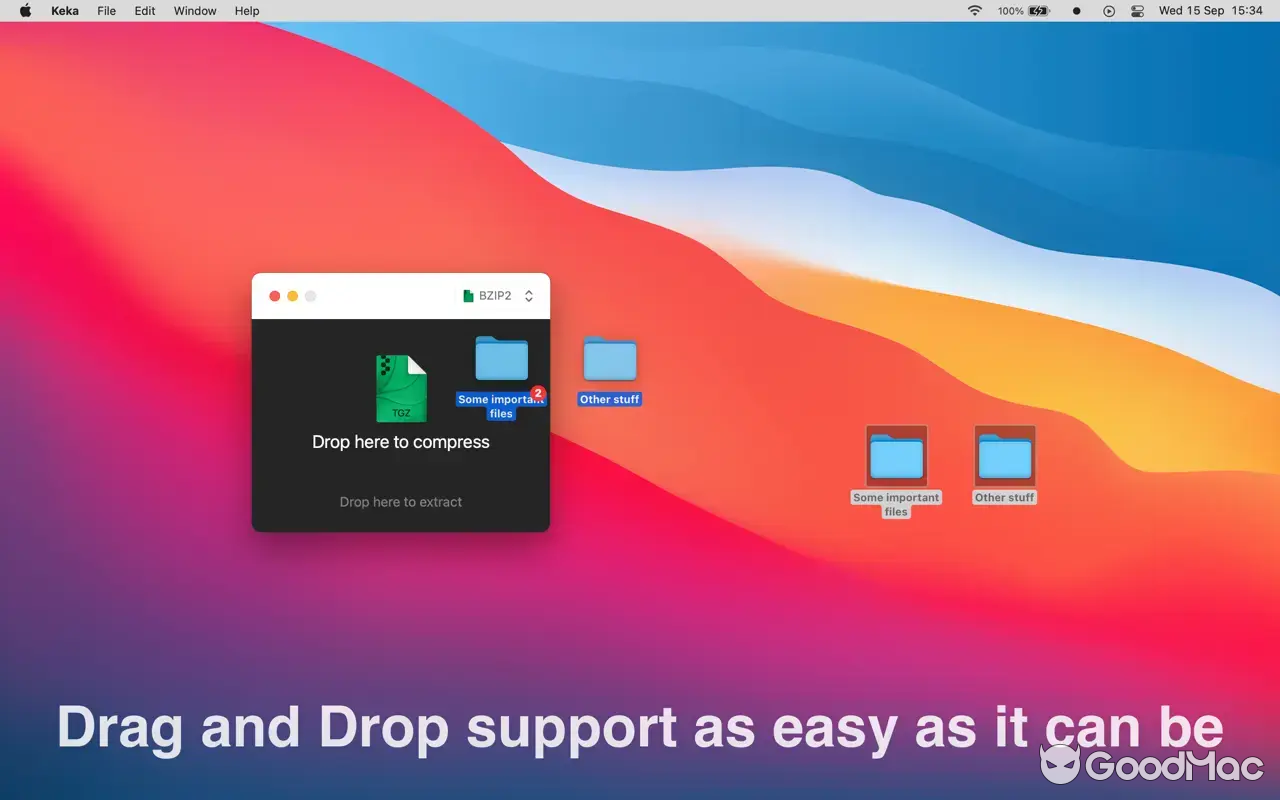Click the "Drop here to extract" area
1280x800 pixels.
pos(401,502)
